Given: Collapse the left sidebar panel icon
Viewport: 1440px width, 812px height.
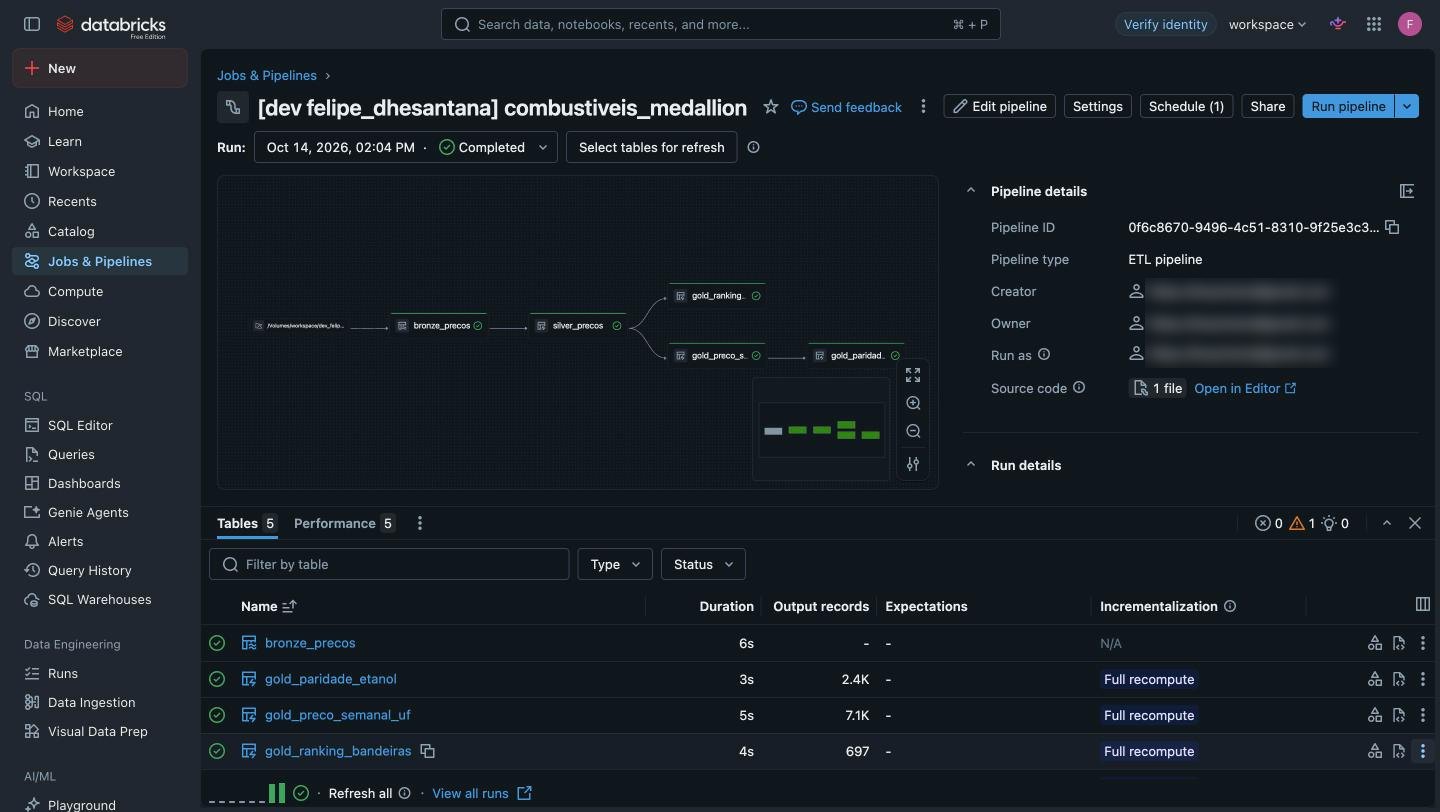Looking at the screenshot, I should (32, 24).
